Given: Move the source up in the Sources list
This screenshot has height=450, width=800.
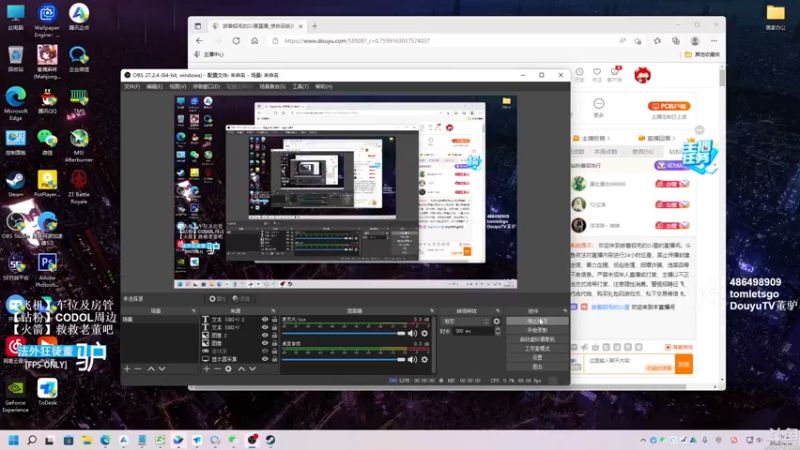Looking at the screenshot, I should click(x=241, y=368).
